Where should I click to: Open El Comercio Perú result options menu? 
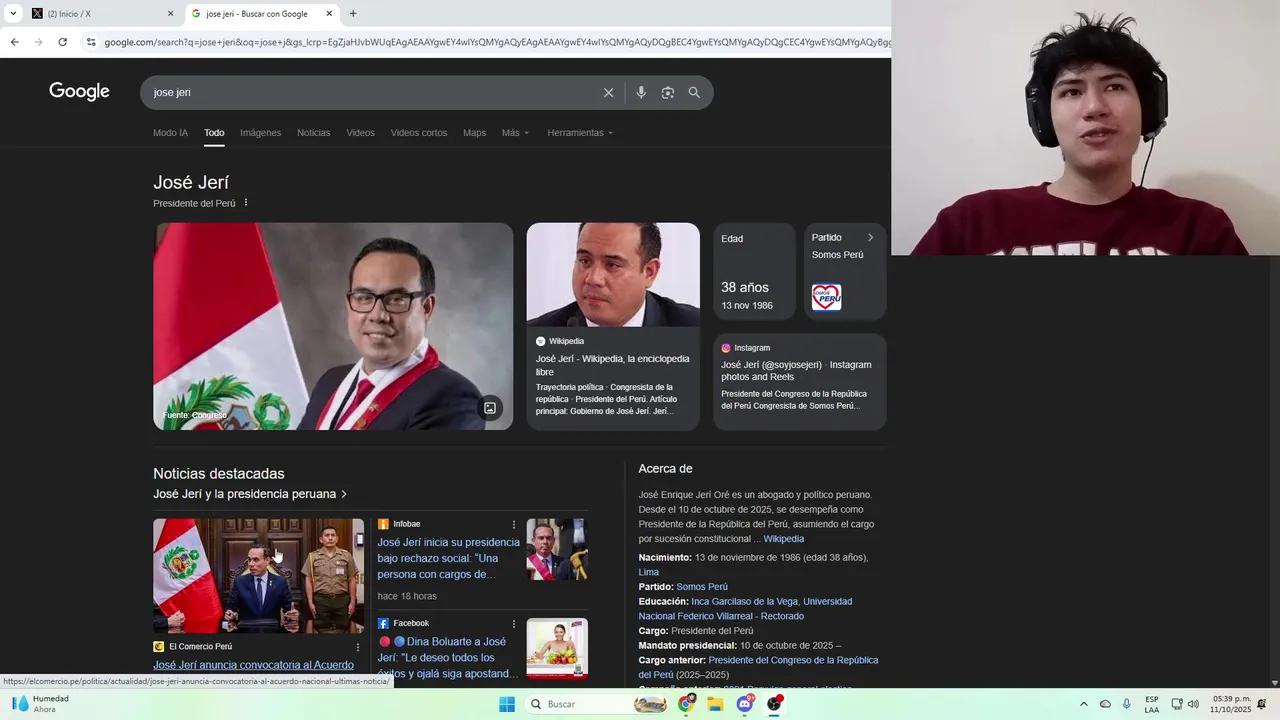tap(358, 647)
